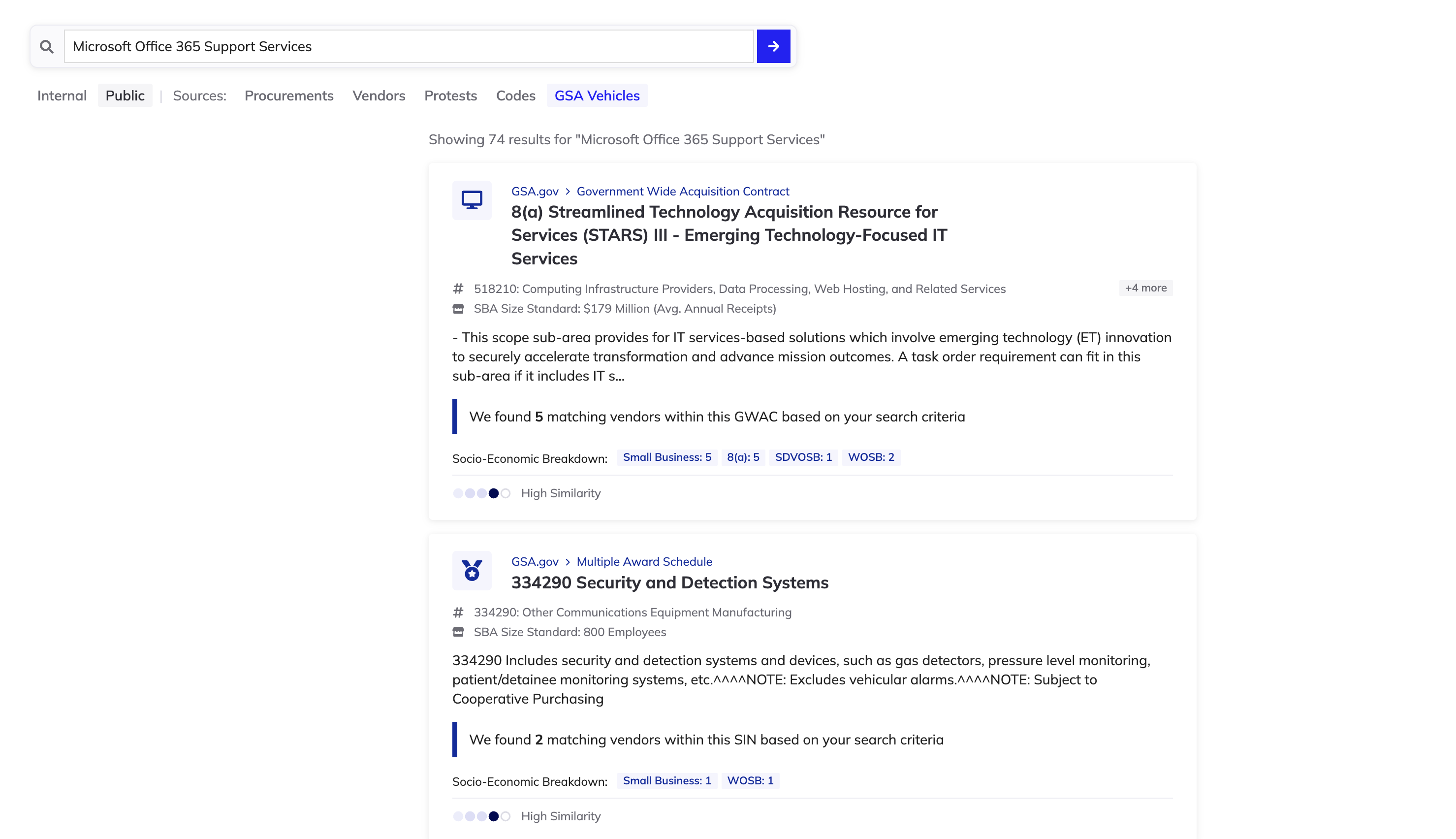Click hash icon beside 518210 NAICS code
This screenshot has width=1456, height=839.
458,288
